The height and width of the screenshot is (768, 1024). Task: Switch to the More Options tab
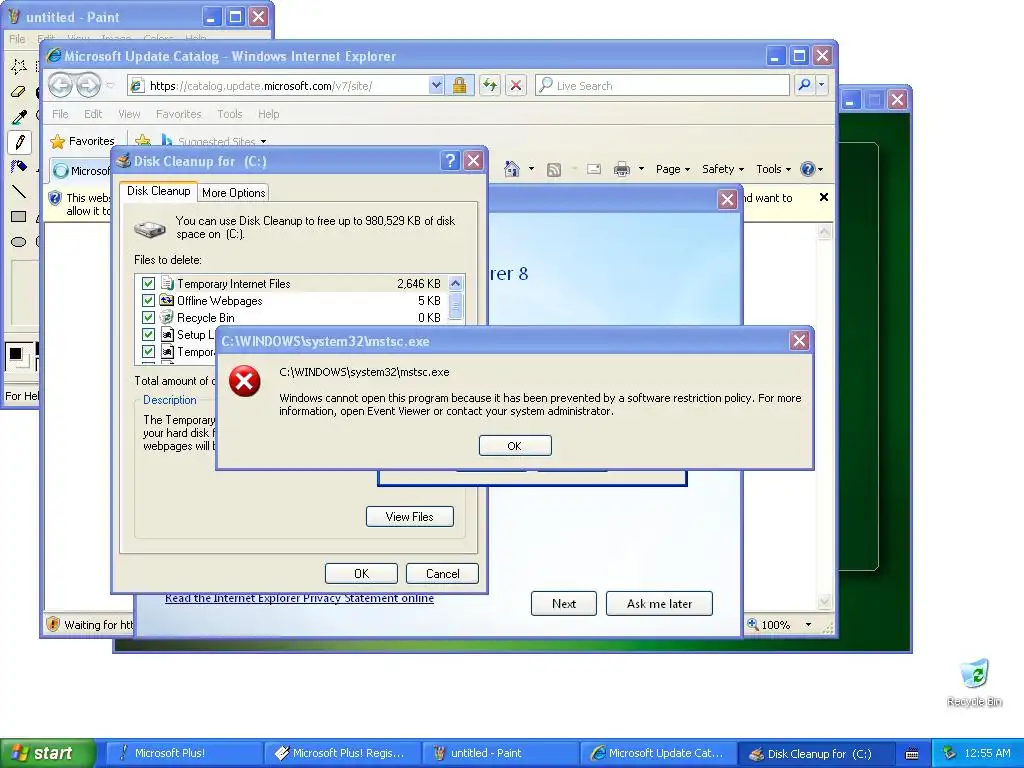(233, 193)
